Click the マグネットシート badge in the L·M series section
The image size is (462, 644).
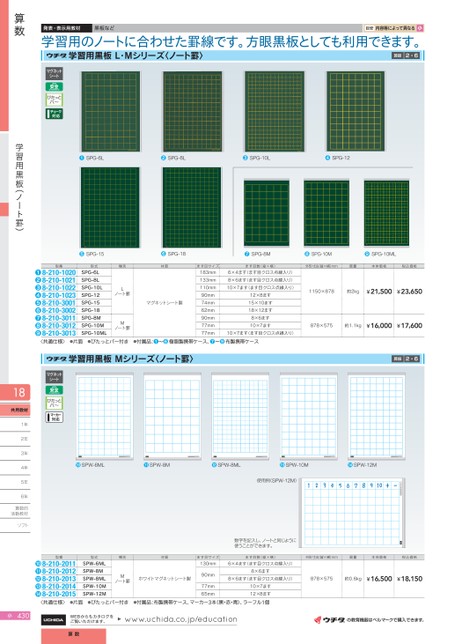(x=54, y=74)
